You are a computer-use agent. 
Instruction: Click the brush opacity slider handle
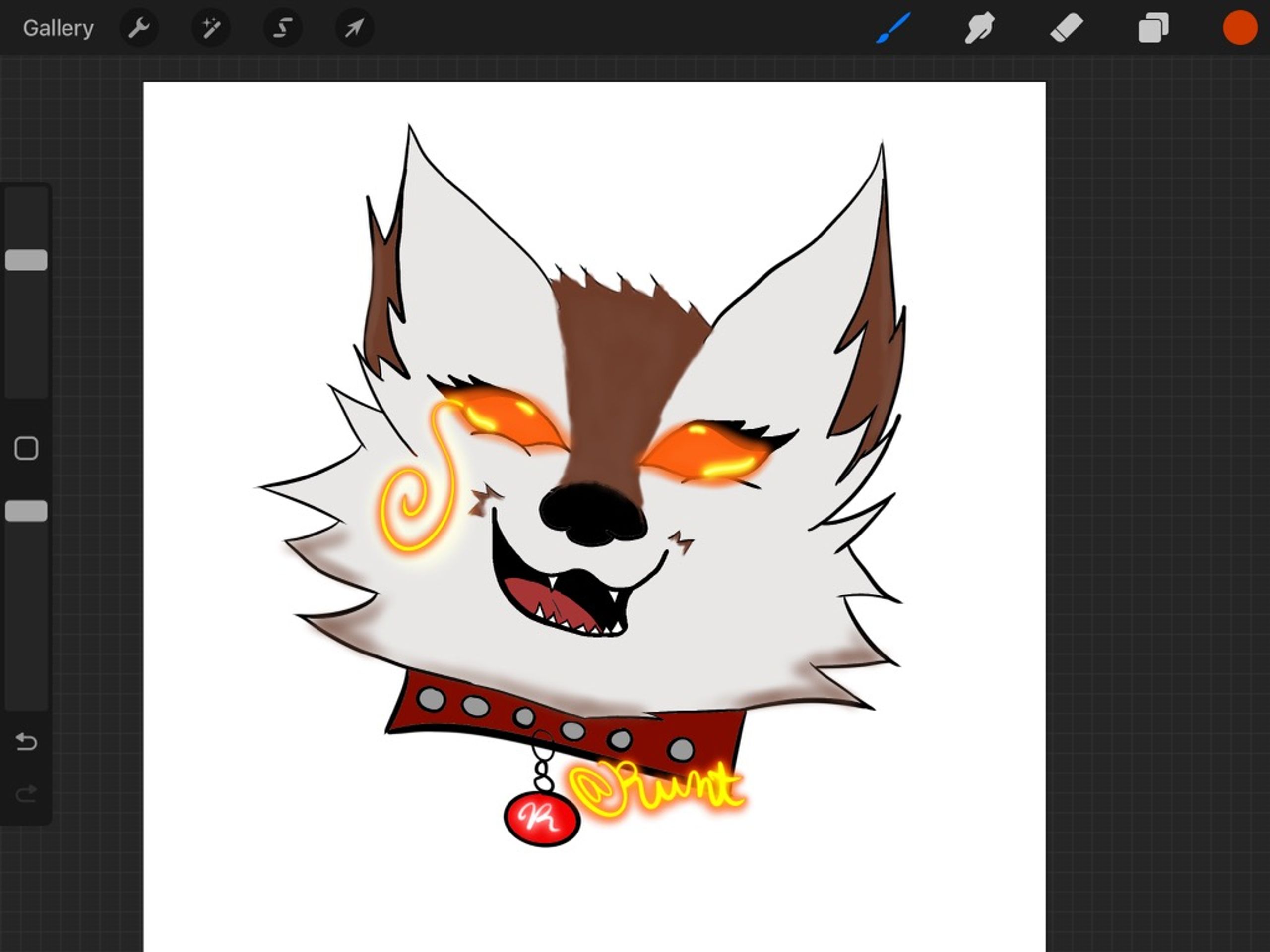pos(26,511)
